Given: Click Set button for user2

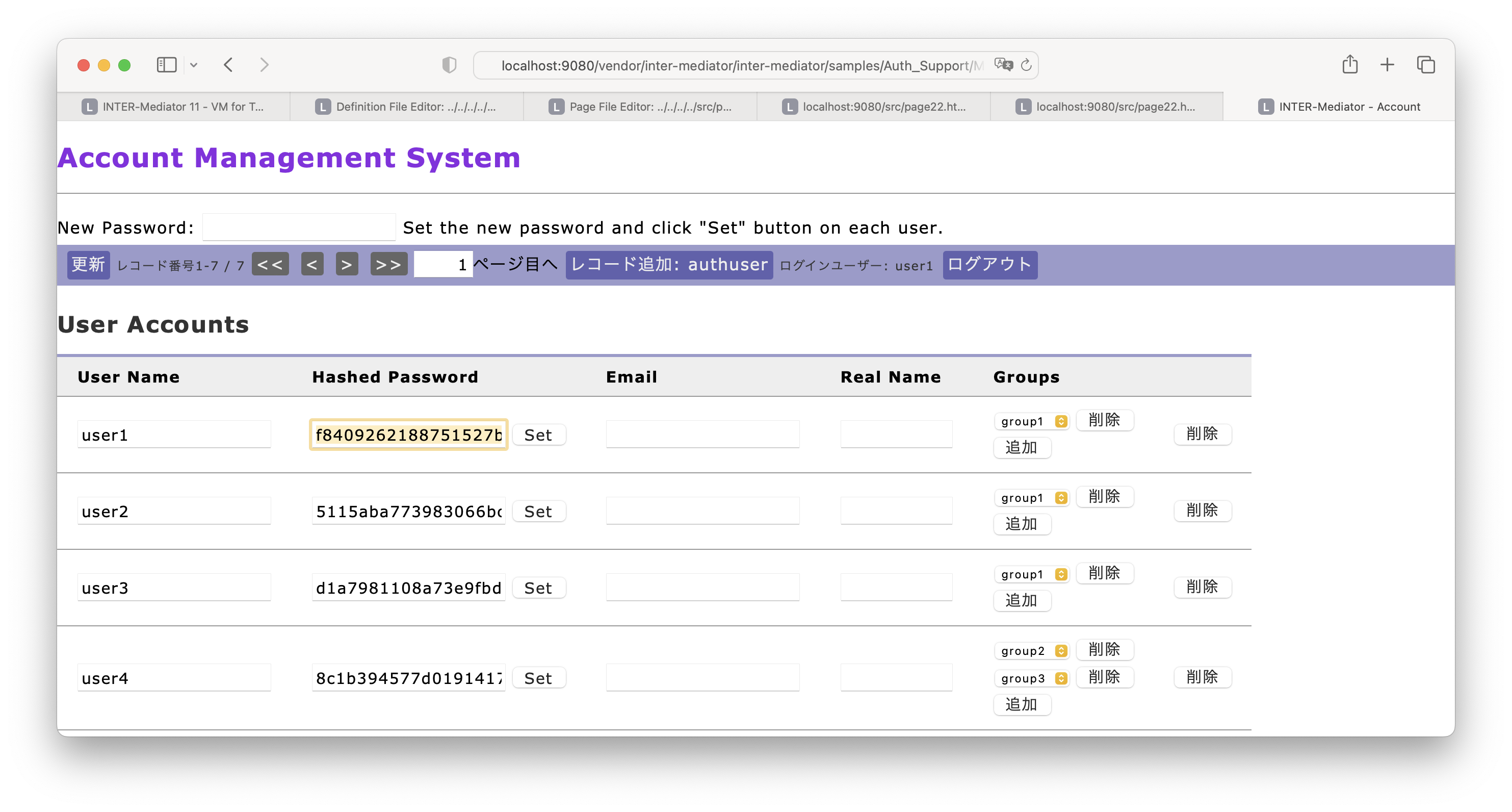Looking at the screenshot, I should (x=539, y=511).
